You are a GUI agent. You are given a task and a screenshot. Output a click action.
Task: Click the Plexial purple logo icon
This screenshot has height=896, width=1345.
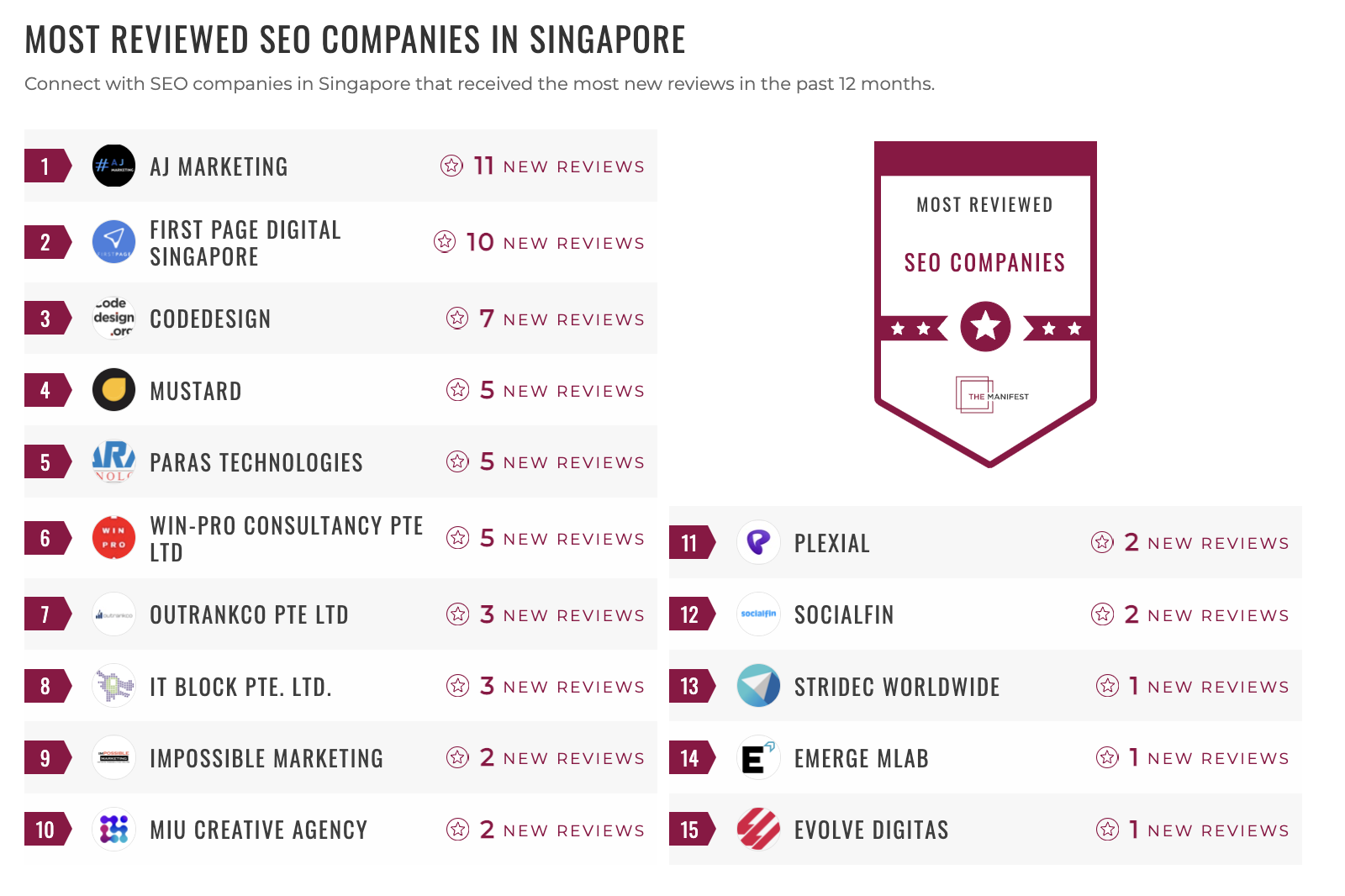[x=758, y=542]
